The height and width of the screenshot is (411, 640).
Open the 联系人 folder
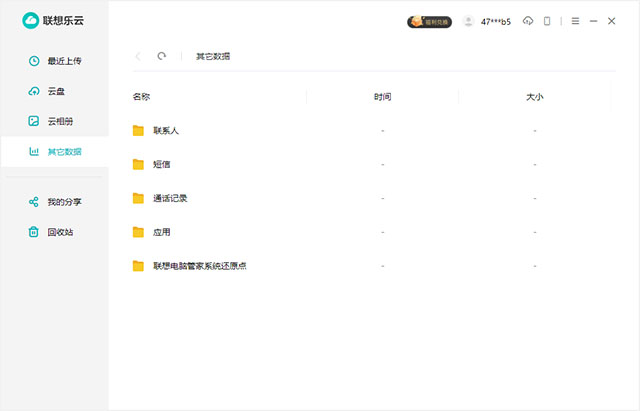coord(165,131)
